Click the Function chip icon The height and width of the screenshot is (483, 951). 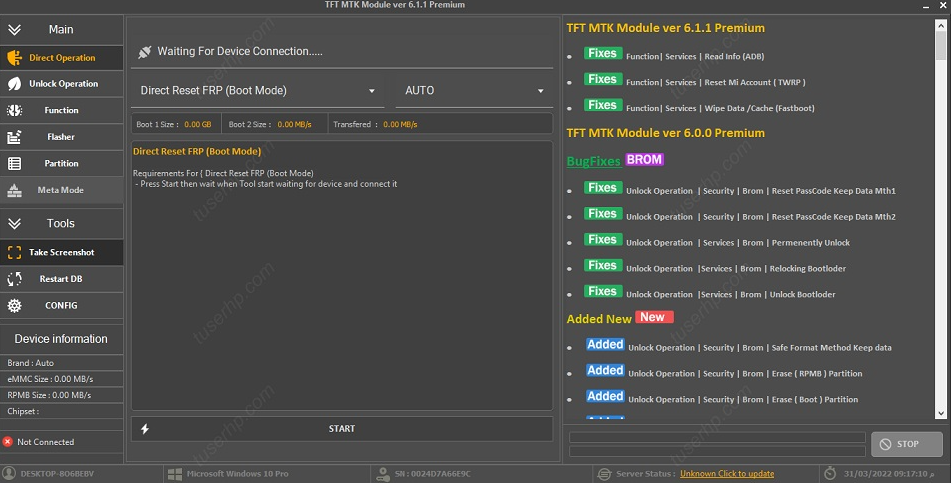pyautogui.click(x=15, y=110)
